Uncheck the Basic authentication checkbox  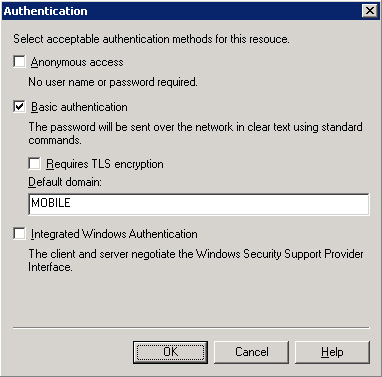point(19,107)
